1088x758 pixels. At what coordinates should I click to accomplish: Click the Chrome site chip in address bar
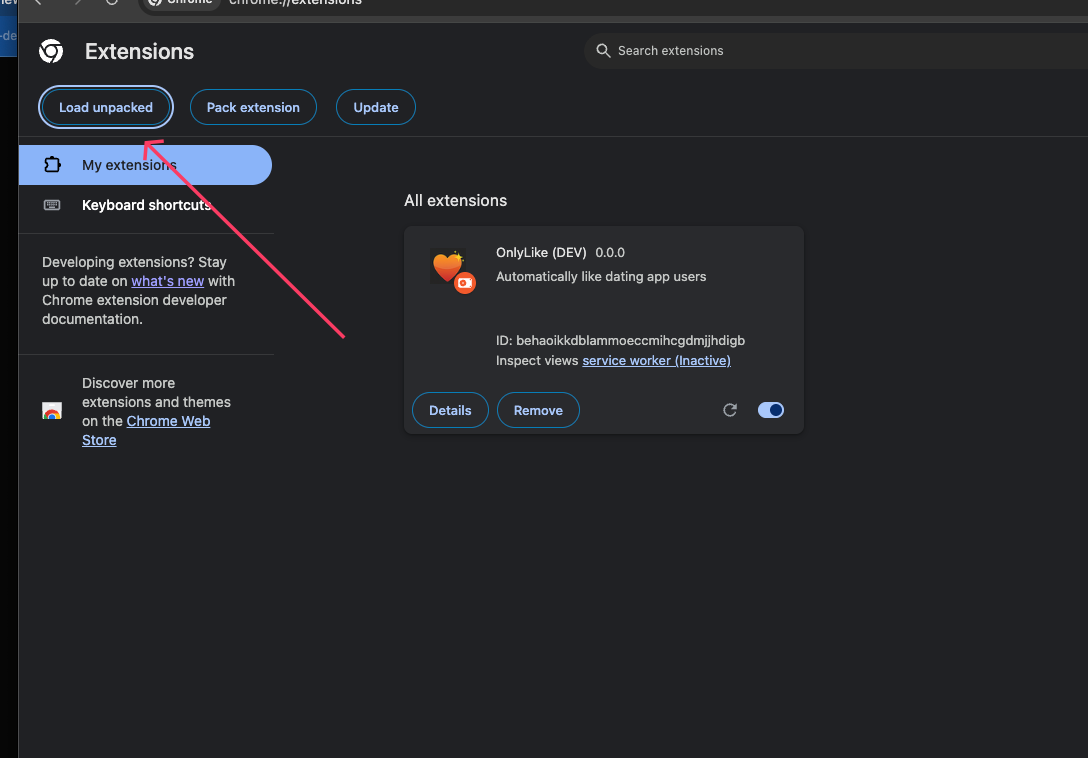[182, 3]
